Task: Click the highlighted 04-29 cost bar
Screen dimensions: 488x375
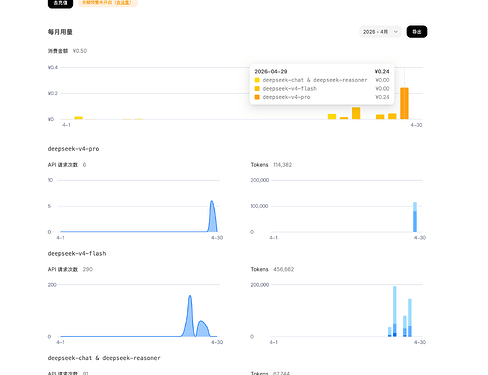Action: tap(404, 103)
